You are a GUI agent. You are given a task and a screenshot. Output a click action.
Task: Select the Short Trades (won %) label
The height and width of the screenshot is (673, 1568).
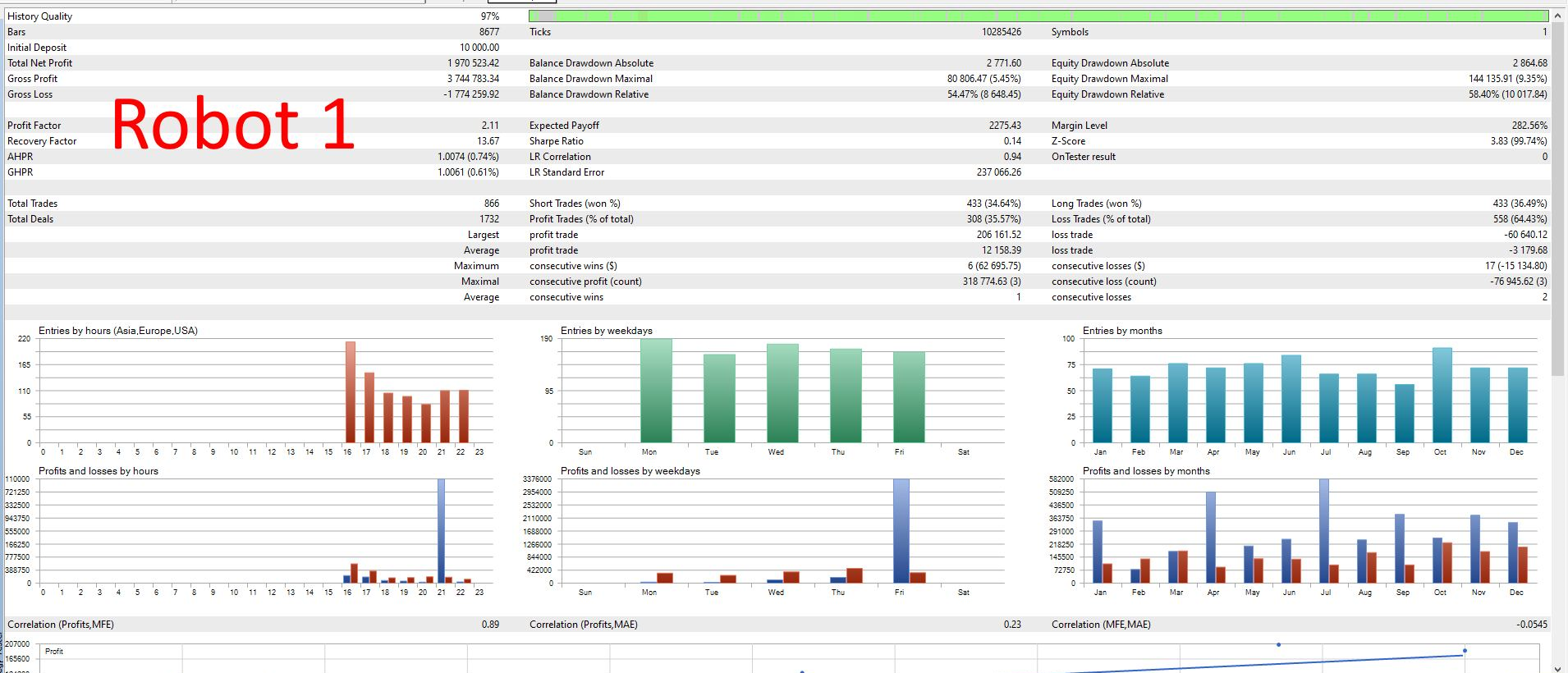(575, 204)
